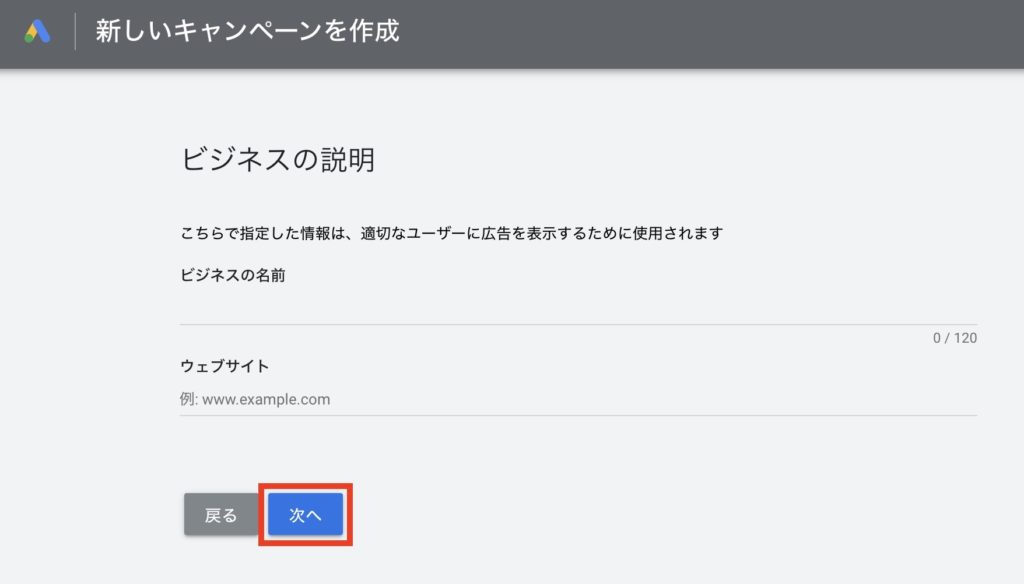Select the ウェブサイト label
Screen dimensions: 1024x584
point(225,366)
